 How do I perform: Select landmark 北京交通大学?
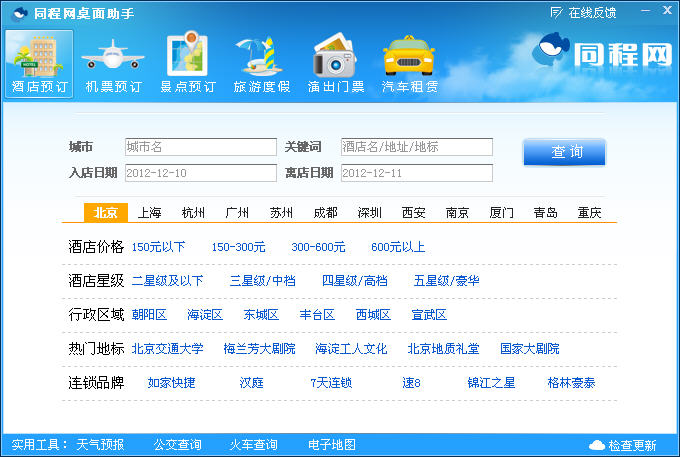(167, 349)
